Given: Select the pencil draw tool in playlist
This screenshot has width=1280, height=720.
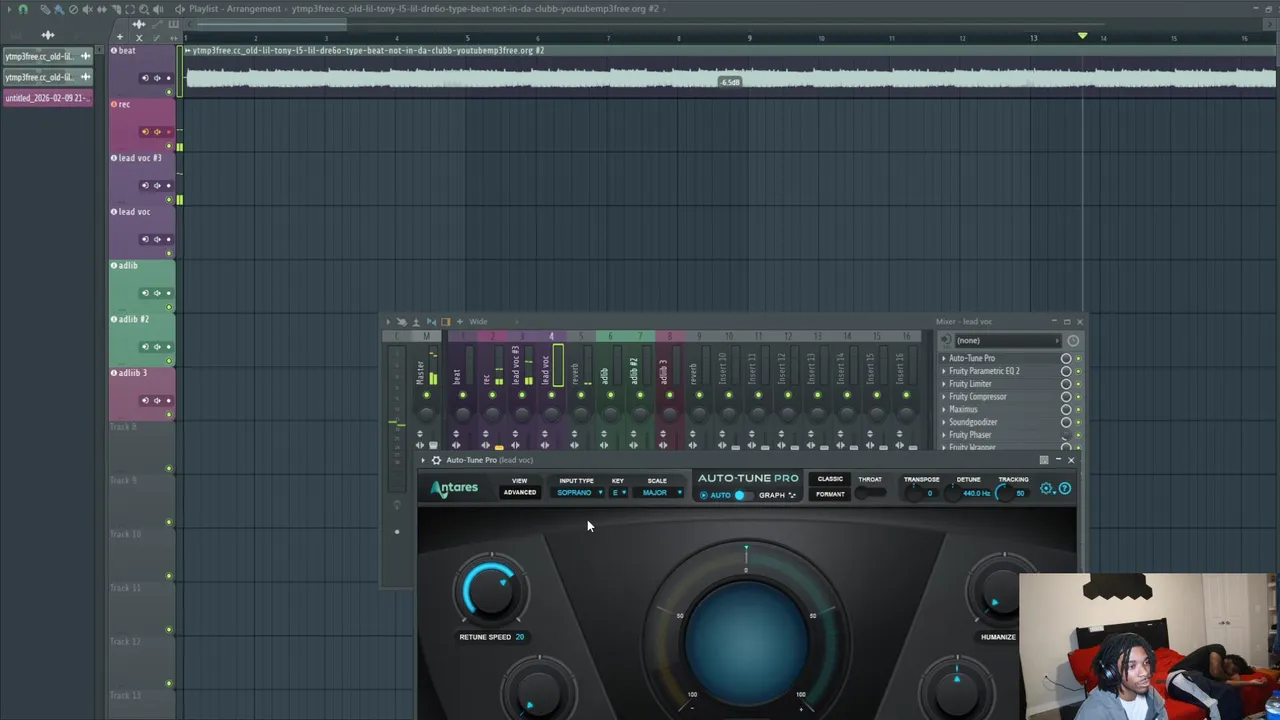Looking at the screenshot, I should [45, 9].
